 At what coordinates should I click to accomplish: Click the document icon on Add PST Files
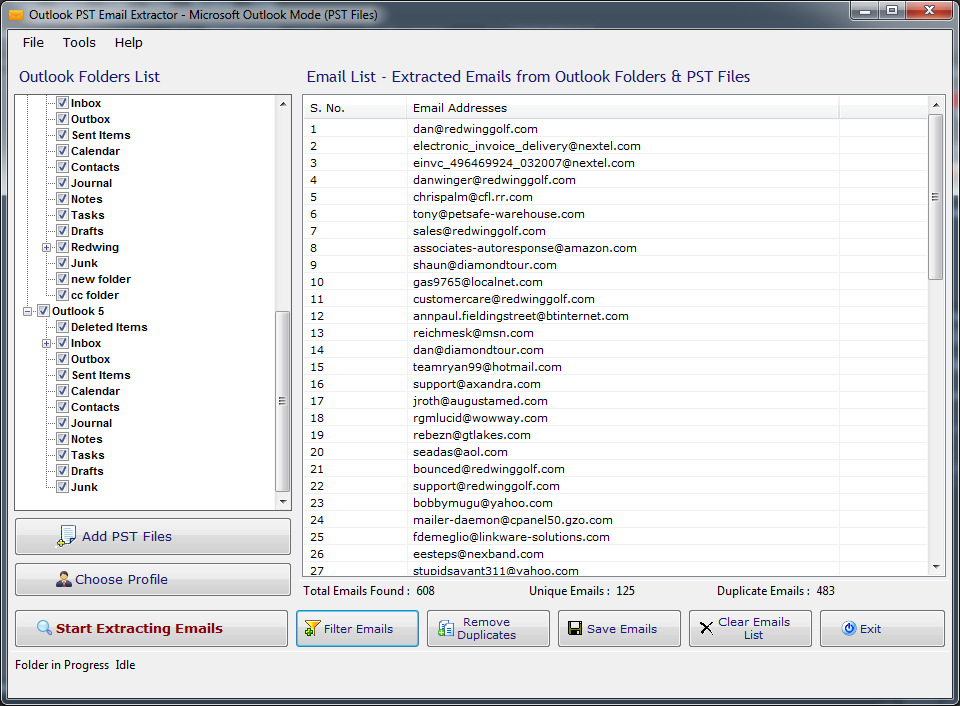(66, 536)
